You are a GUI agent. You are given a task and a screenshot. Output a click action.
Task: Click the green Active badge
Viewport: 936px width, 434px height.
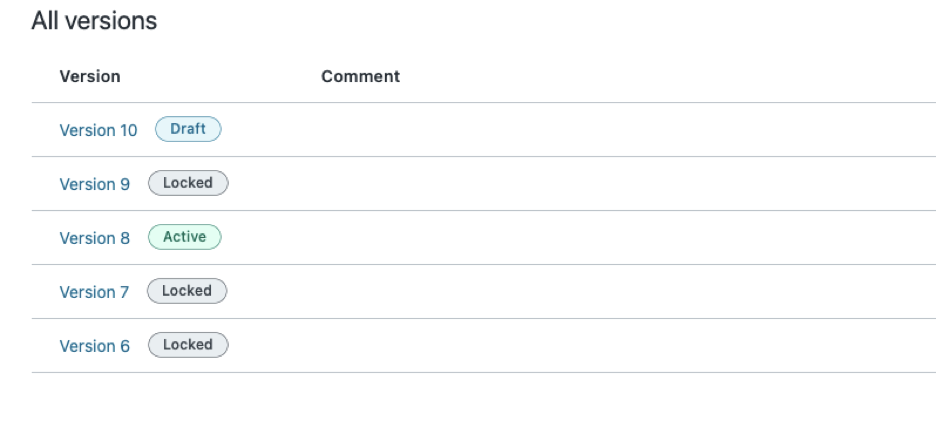(x=184, y=237)
